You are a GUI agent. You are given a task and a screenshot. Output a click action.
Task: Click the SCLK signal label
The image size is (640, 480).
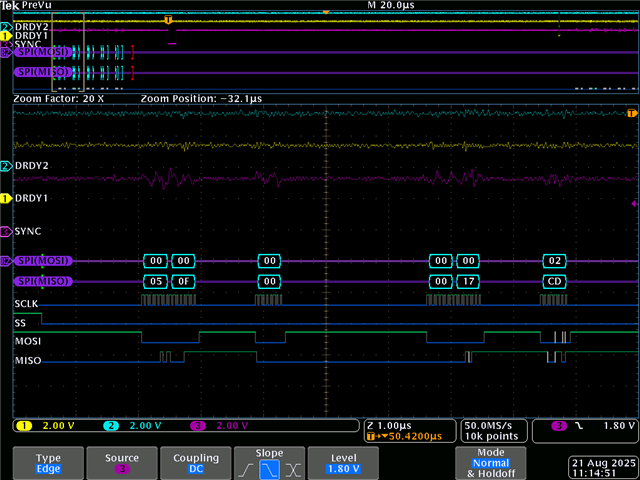[x=26, y=304]
